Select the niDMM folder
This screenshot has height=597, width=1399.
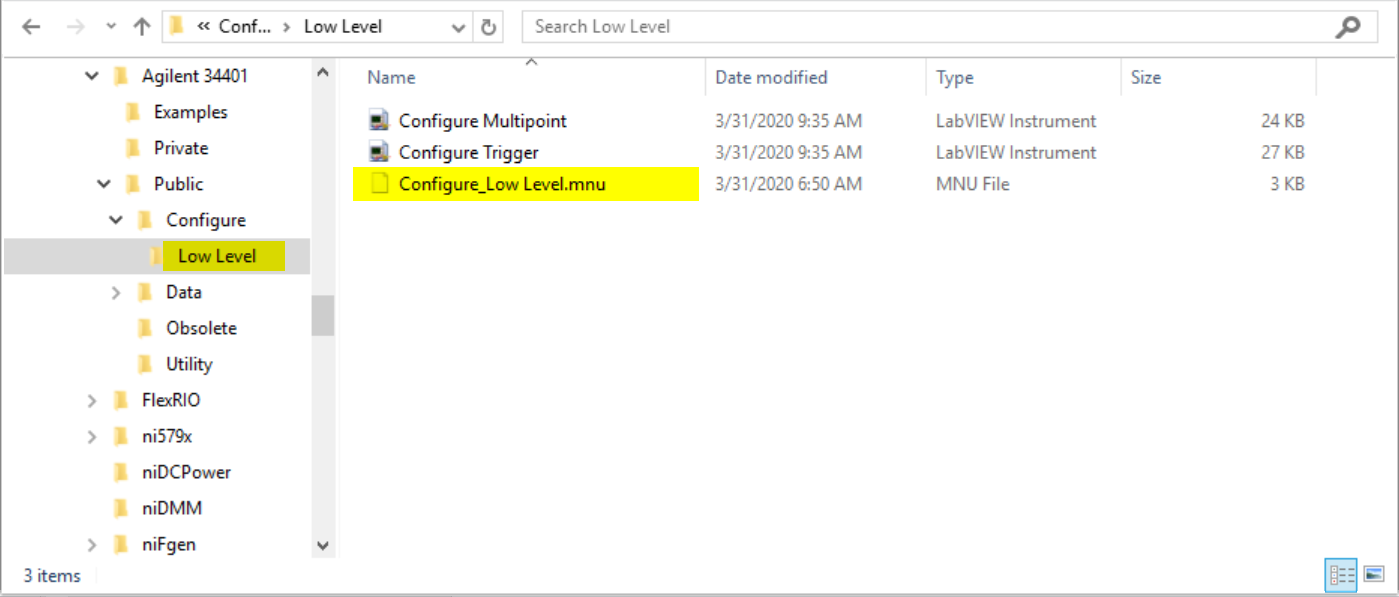(172, 508)
